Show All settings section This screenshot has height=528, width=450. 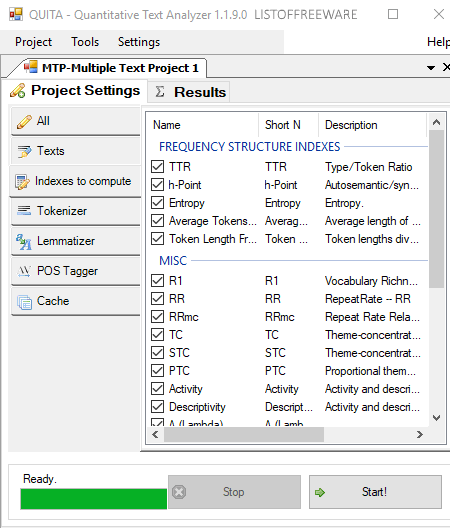tap(76, 122)
